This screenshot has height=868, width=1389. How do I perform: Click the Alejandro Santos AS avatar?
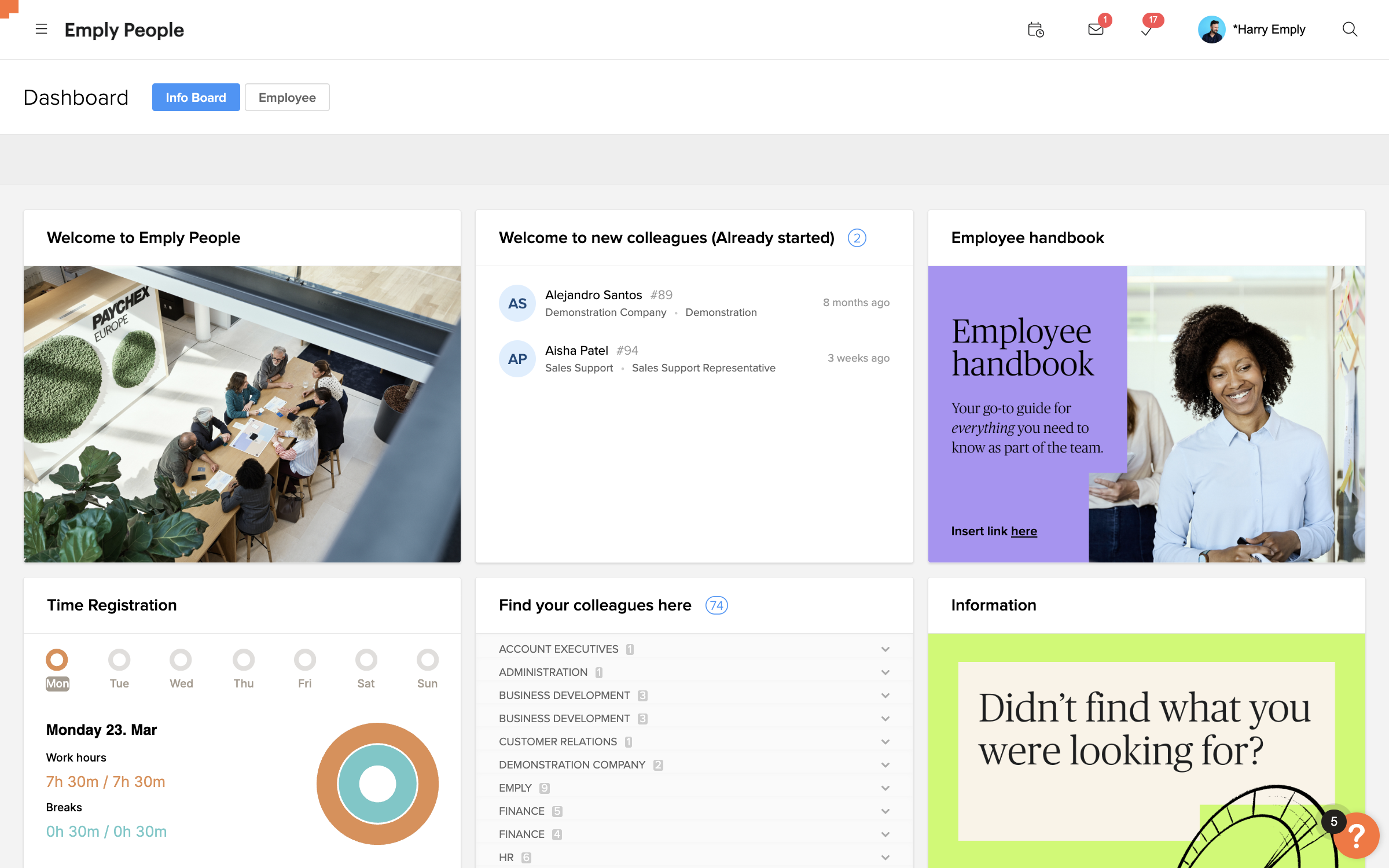pos(517,303)
